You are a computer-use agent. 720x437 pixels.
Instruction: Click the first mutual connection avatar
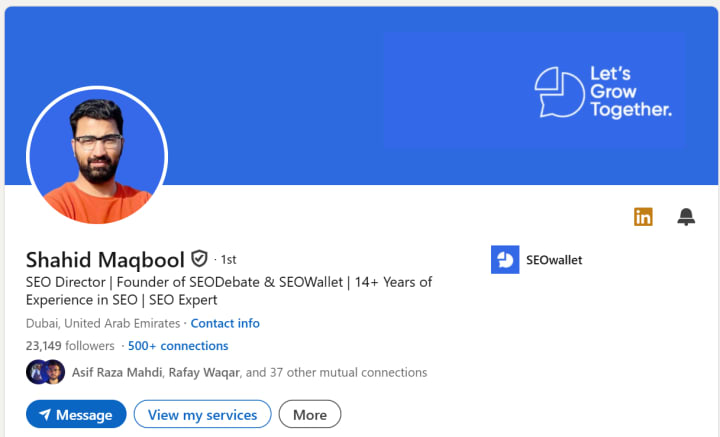pos(36,372)
